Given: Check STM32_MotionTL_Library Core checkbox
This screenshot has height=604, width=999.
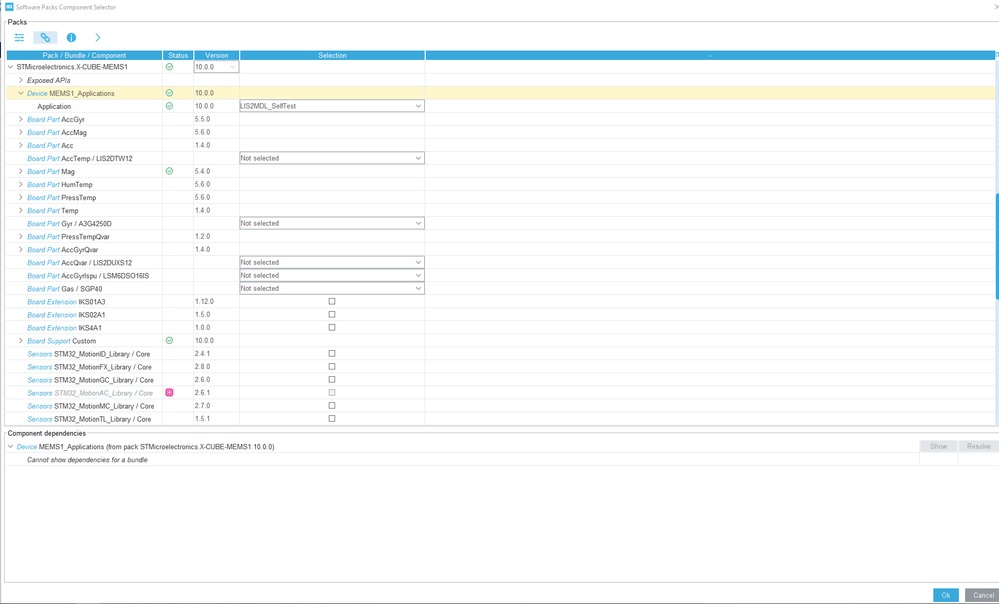Looking at the screenshot, I should (332, 419).
